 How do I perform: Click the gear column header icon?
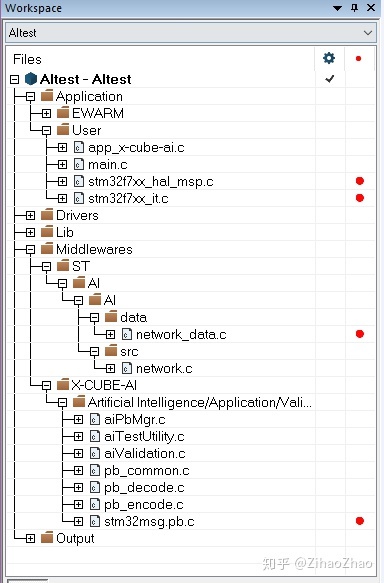[x=329, y=58]
